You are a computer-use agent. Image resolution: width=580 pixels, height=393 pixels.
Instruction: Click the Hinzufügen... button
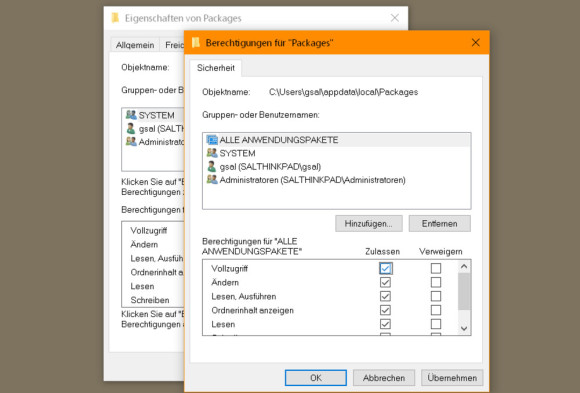coord(368,224)
